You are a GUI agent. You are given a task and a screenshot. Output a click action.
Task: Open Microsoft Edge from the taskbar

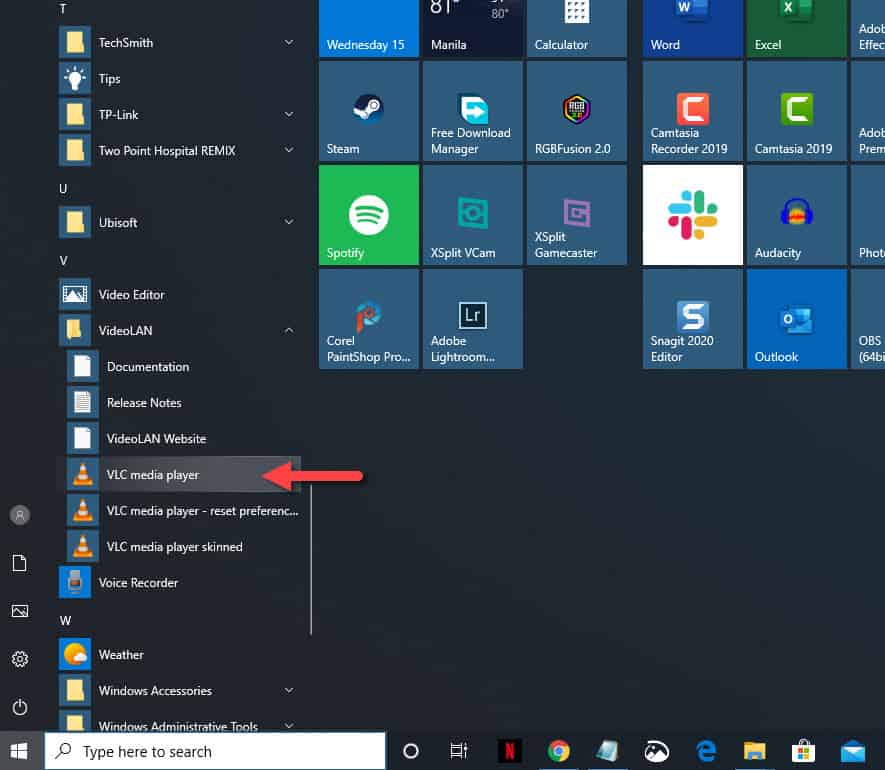click(706, 751)
